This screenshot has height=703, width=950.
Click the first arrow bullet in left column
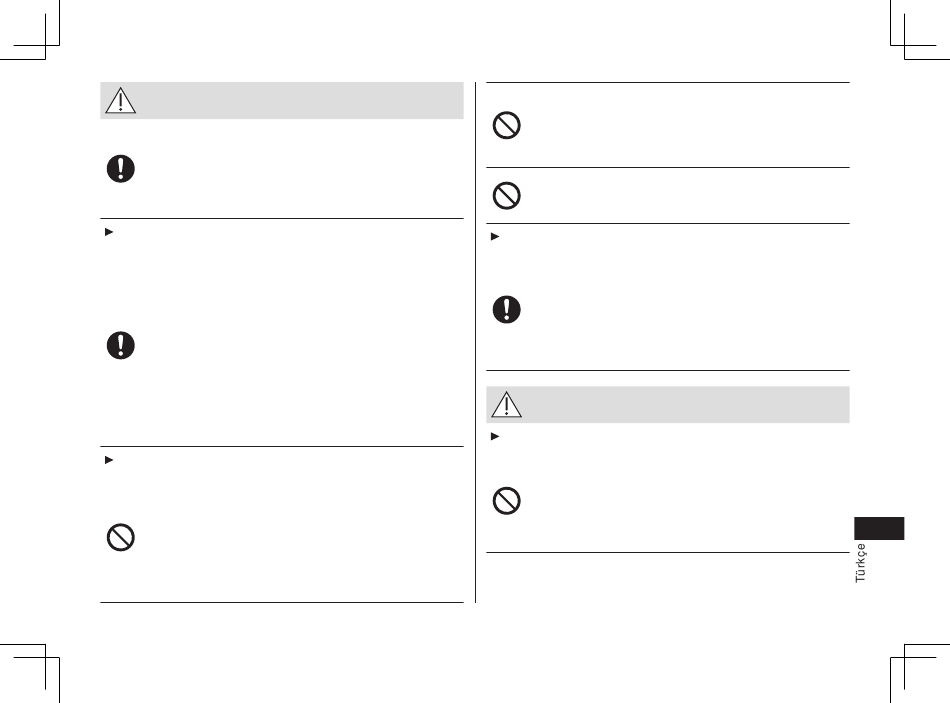tap(107, 230)
